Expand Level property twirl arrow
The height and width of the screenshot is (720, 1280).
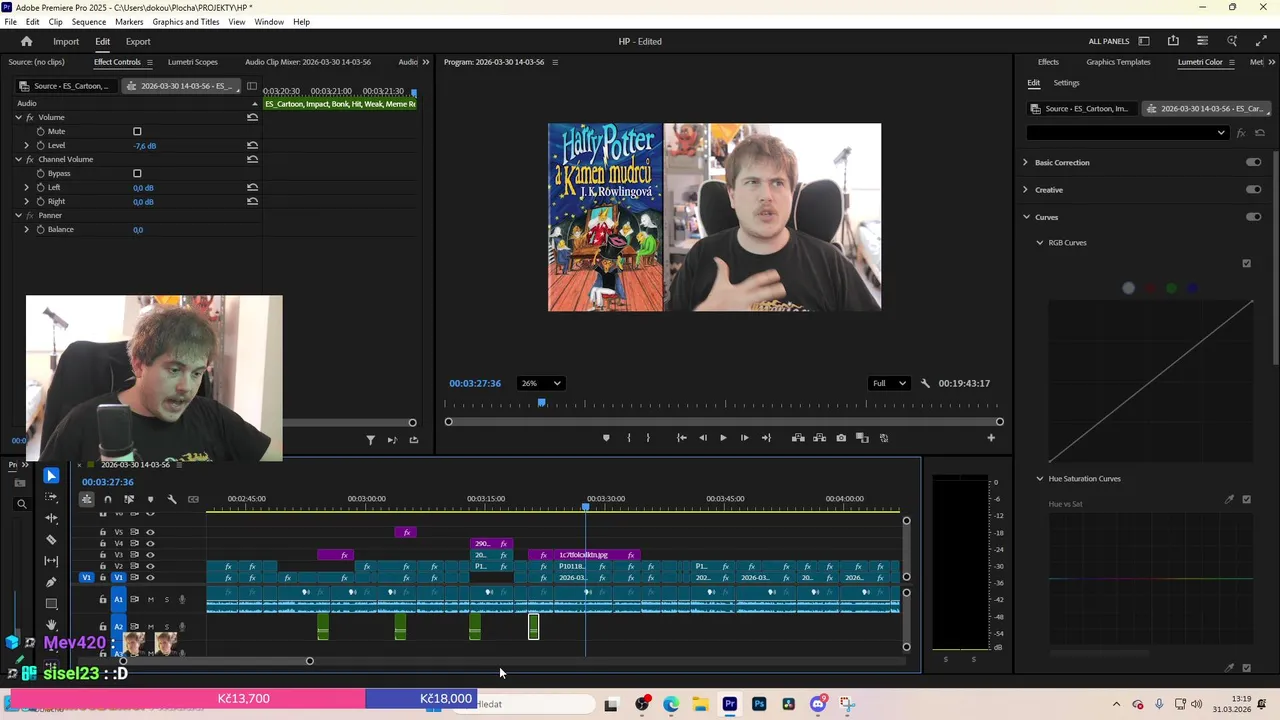[x=27, y=145]
